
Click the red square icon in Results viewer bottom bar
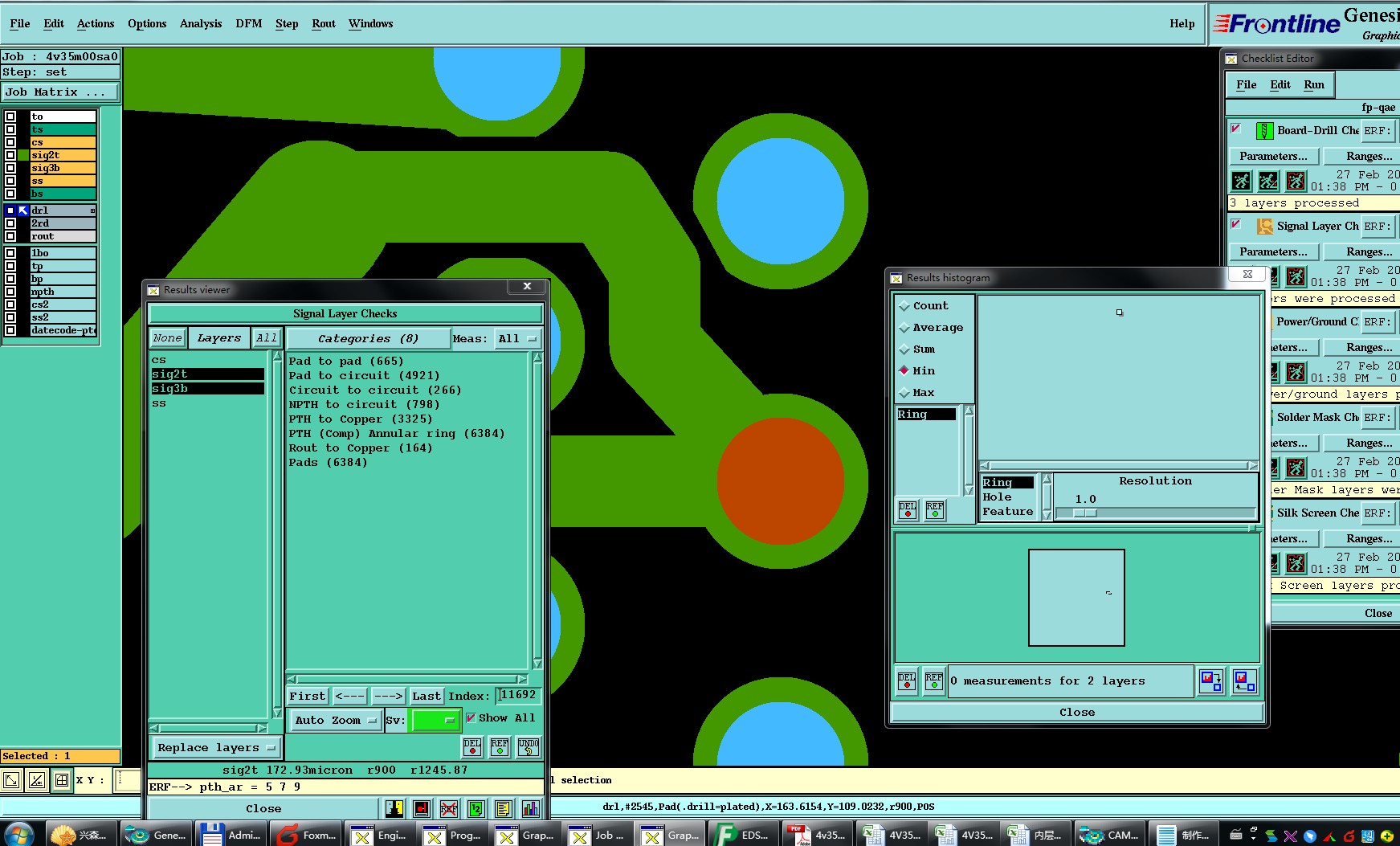tap(422, 808)
